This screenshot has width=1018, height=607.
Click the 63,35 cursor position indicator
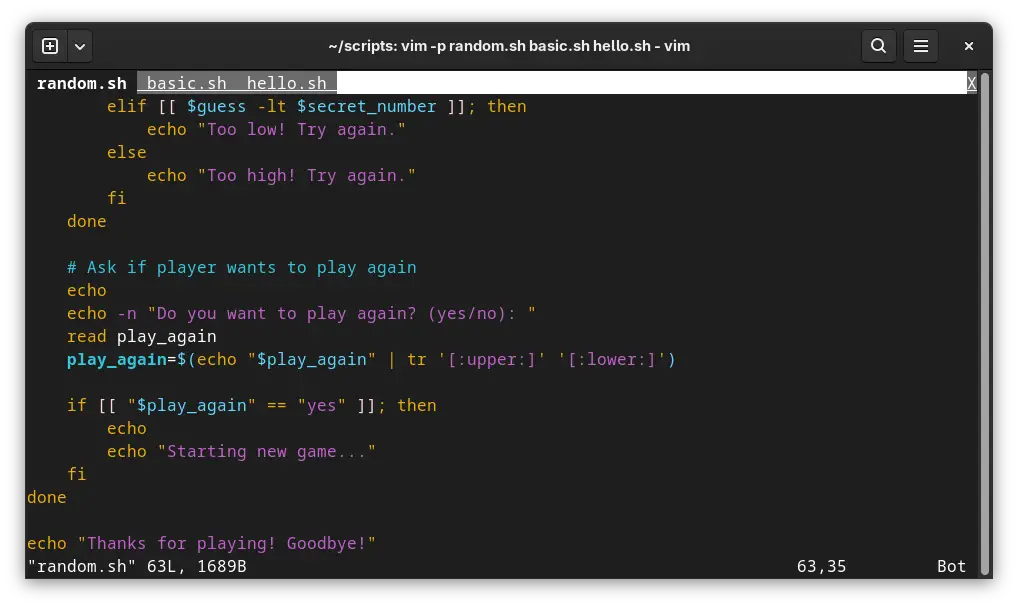tap(820, 566)
